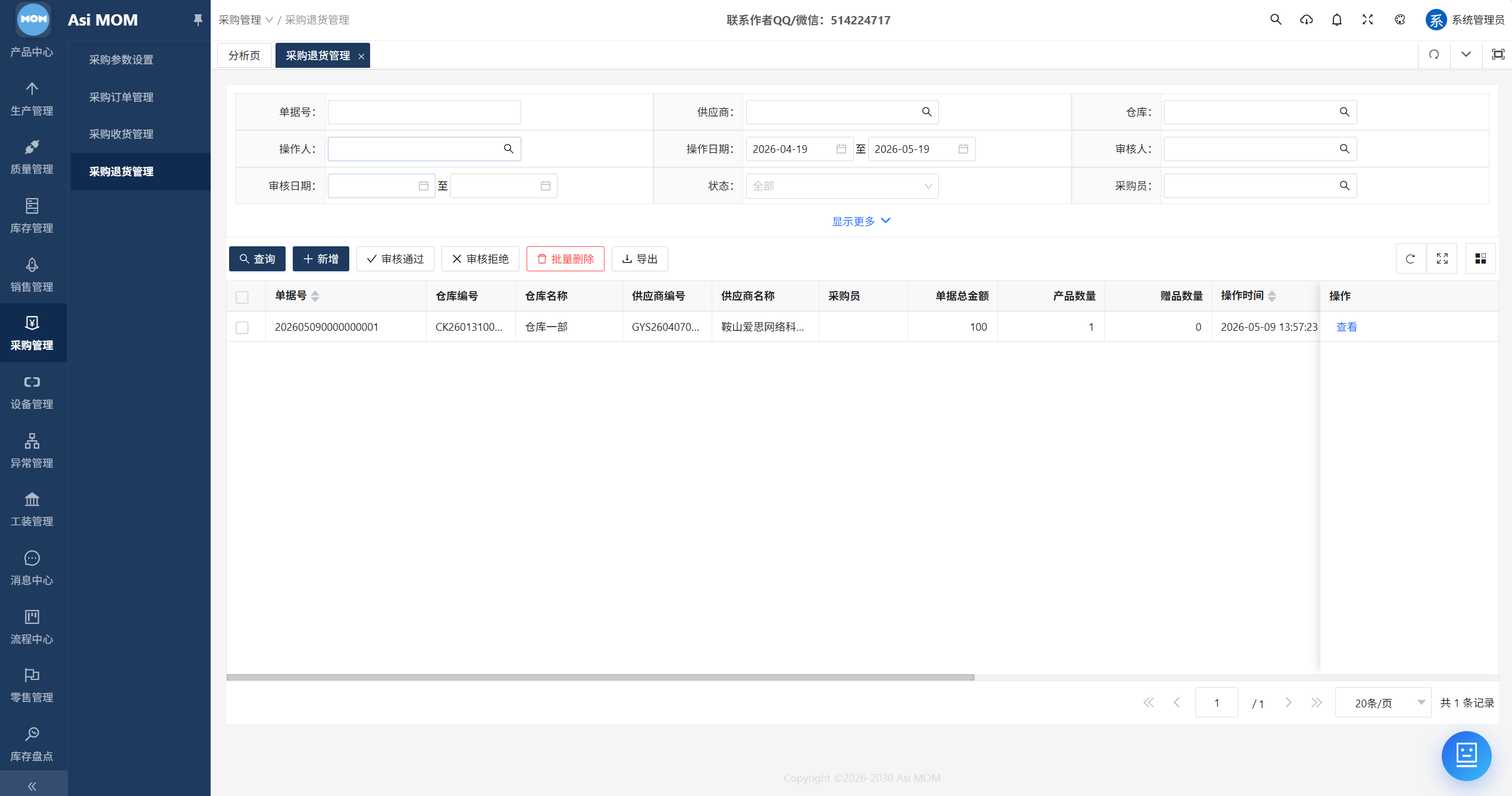Viewport: 1512px width, 796px height.
Task: Open notifications bell icon
Action: pyautogui.click(x=1336, y=20)
